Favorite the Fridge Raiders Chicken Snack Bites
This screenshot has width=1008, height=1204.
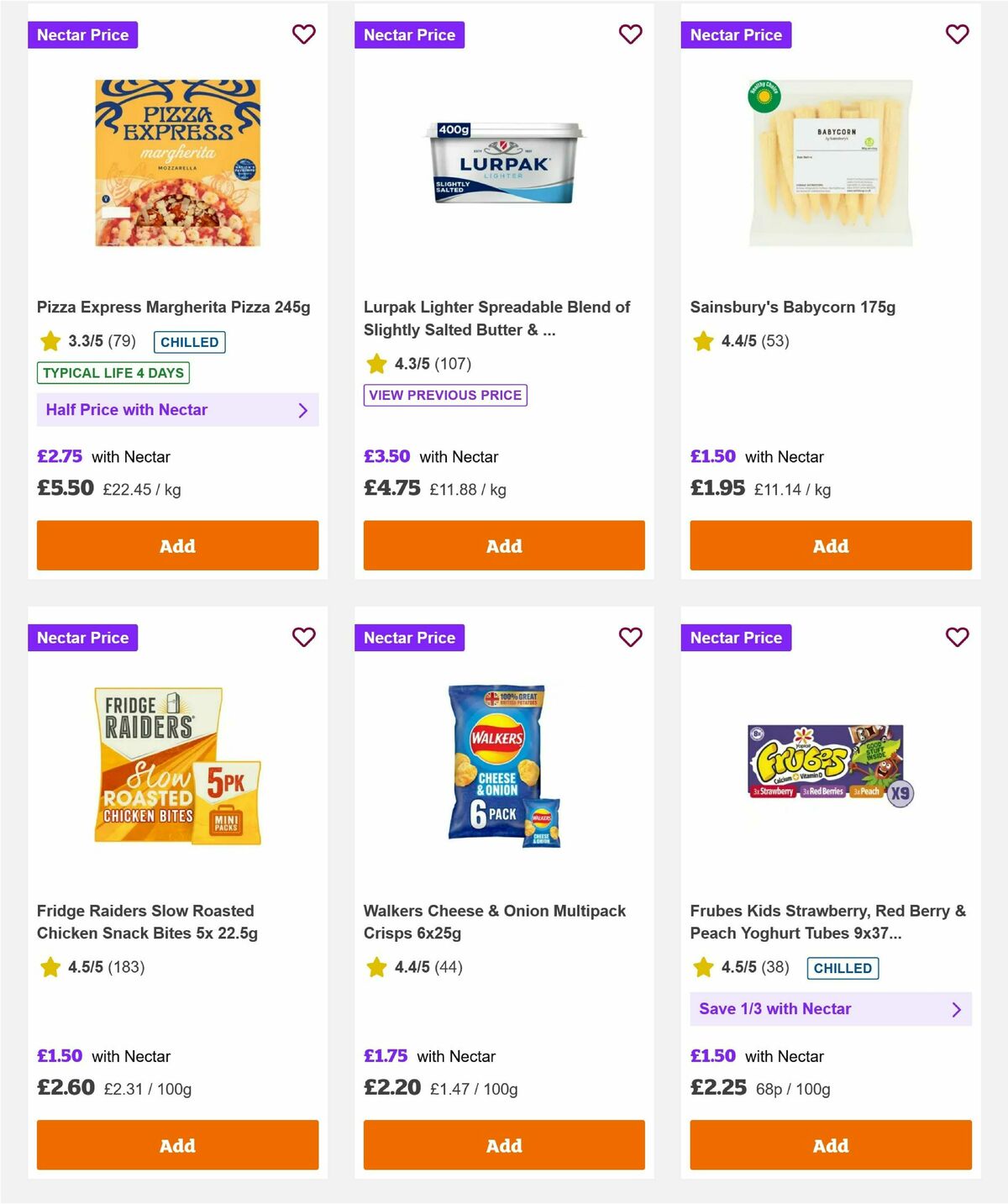pyautogui.click(x=303, y=637)
